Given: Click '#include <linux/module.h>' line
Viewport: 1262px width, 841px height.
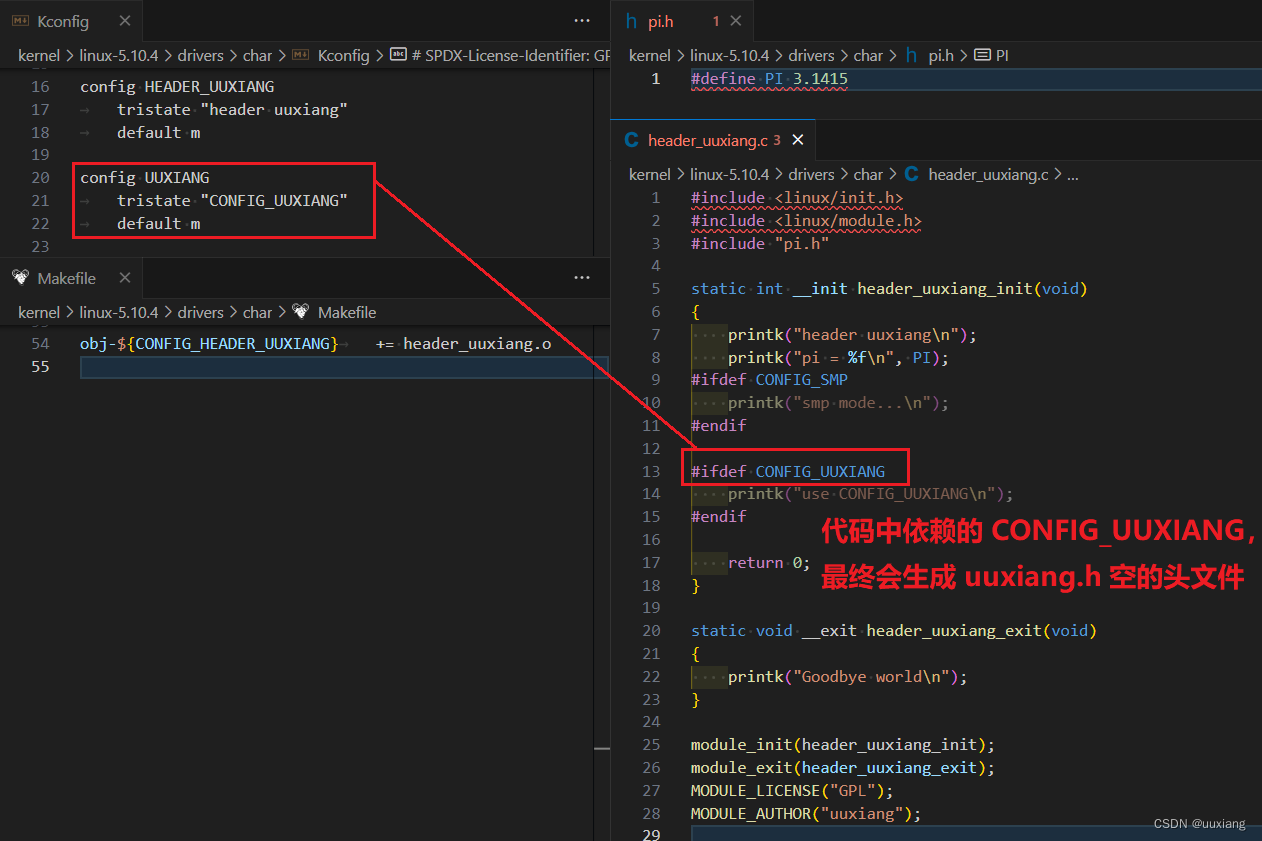Looking at the screenshot, I should 806,221.
